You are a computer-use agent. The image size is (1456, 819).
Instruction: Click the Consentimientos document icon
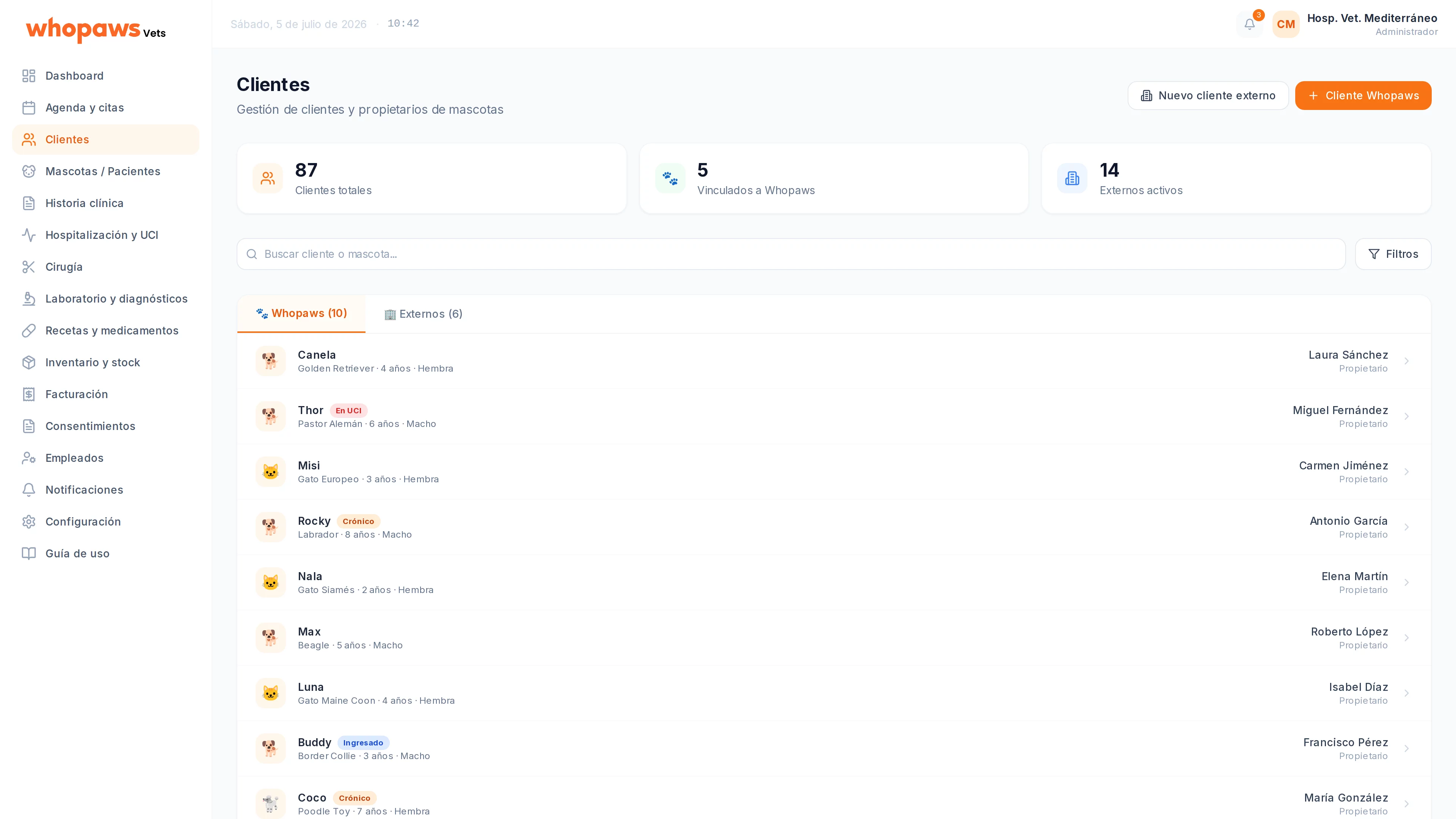(29, 425)
